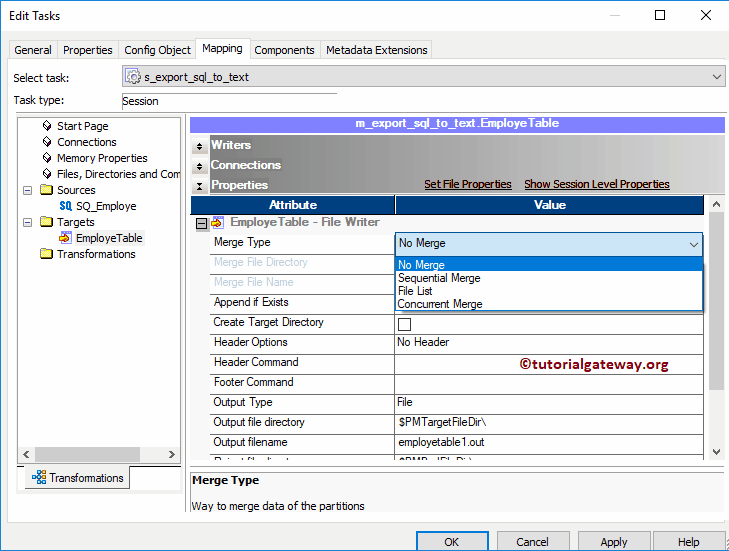729x551 pixels.
Task: Click the tree pane horizontal scrollbar thumb
Action: click(87, 454)
